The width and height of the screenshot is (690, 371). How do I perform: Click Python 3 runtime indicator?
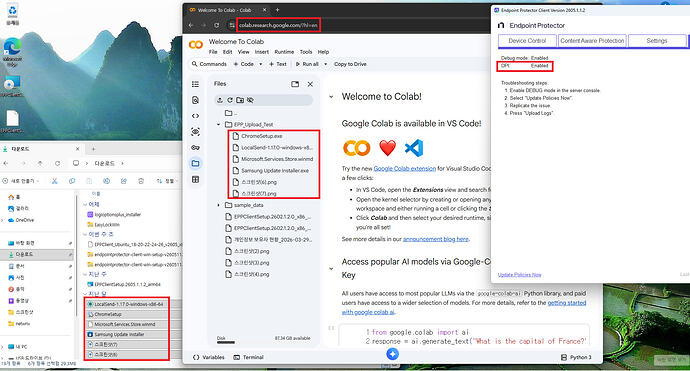[576, 357]
